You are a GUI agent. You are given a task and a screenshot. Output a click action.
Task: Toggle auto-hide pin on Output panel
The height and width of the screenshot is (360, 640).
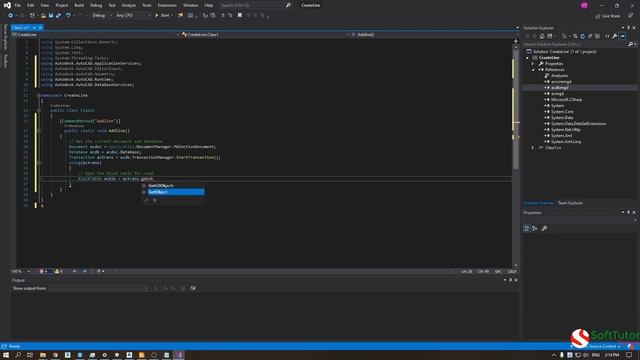[x=510, y=280]
